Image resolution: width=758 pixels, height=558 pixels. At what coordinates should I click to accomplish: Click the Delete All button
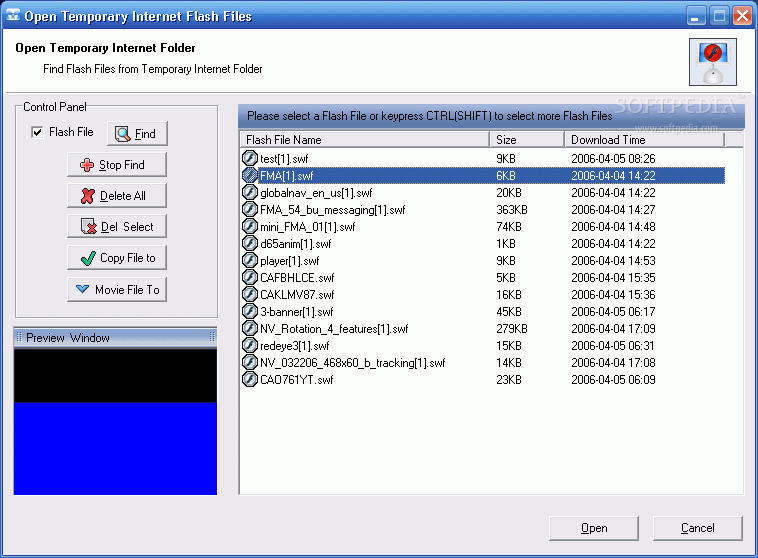pos(117,196)
